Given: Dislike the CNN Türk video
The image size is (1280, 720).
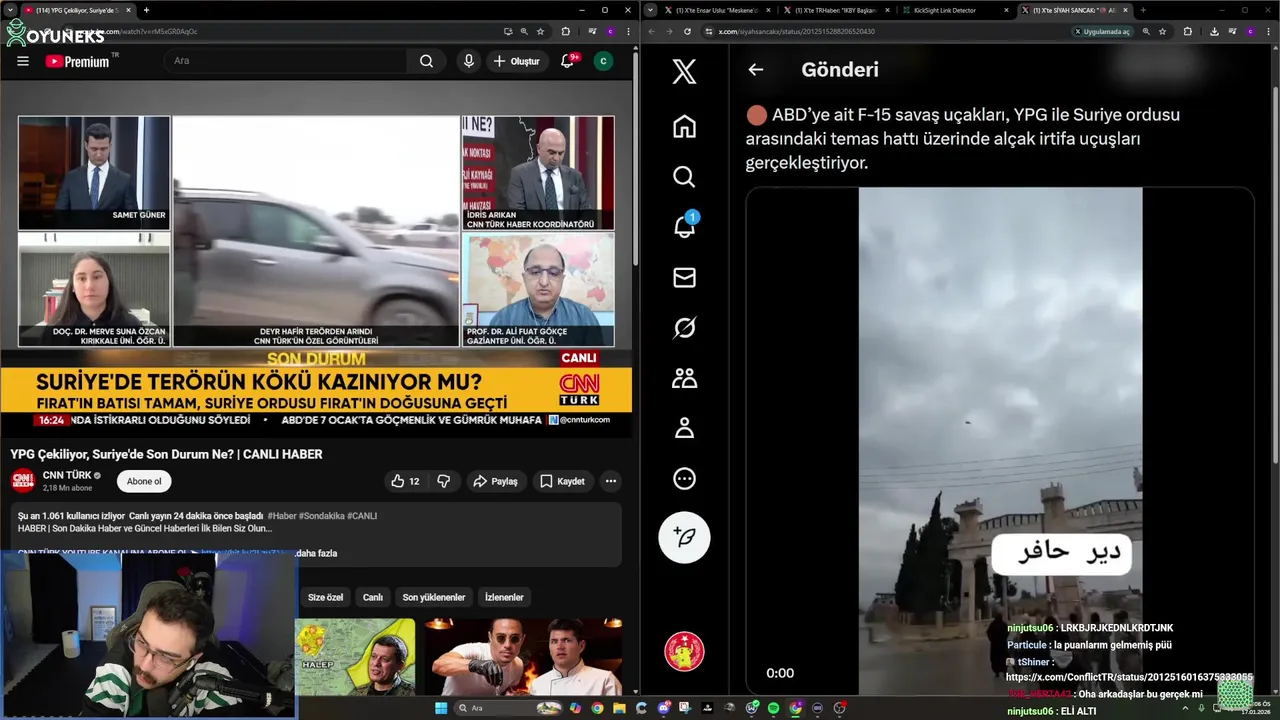Looking at the screenshot, I should coord(443,481).
